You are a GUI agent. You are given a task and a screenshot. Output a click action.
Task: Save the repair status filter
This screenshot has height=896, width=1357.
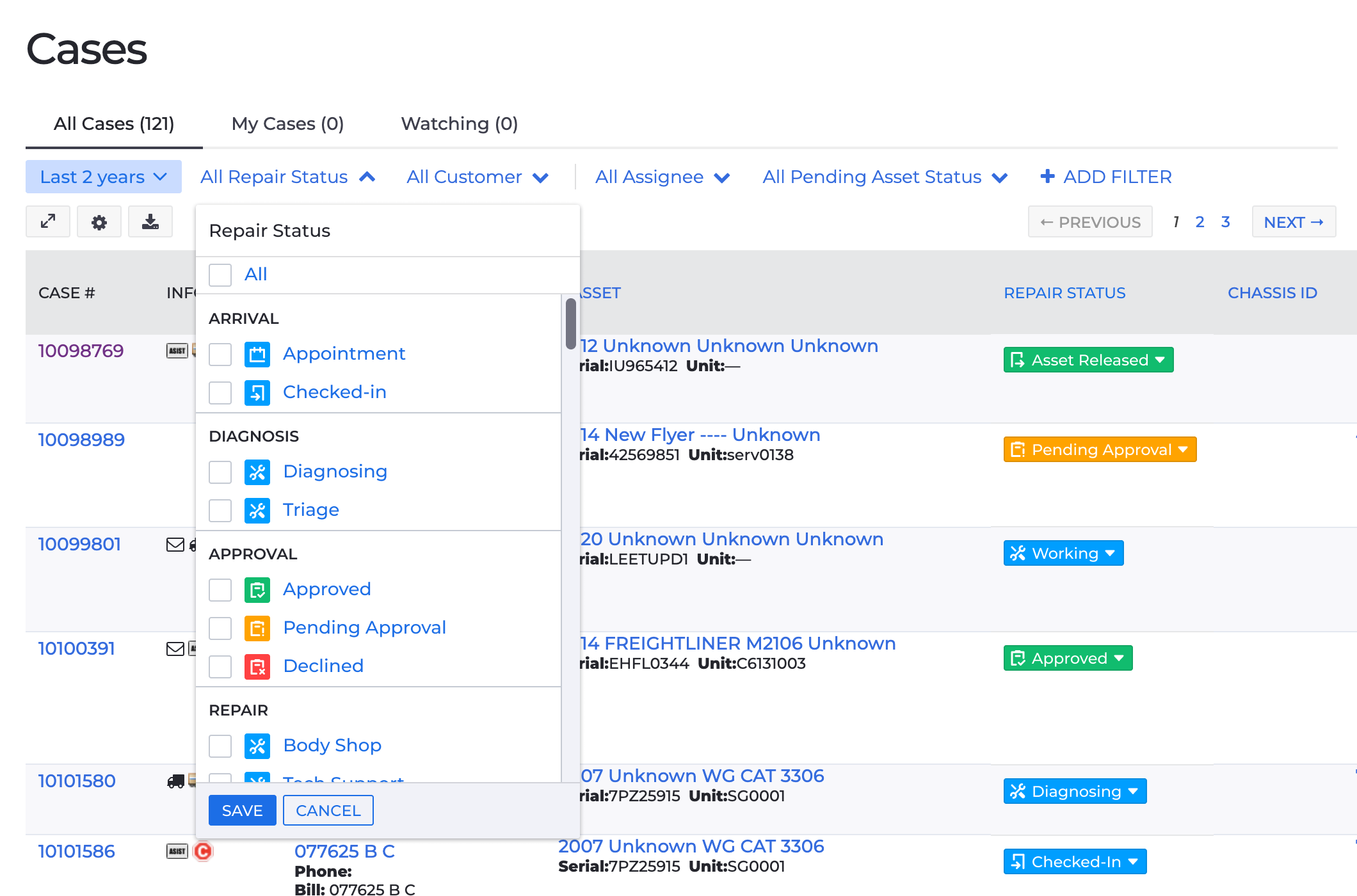(242, 810)
